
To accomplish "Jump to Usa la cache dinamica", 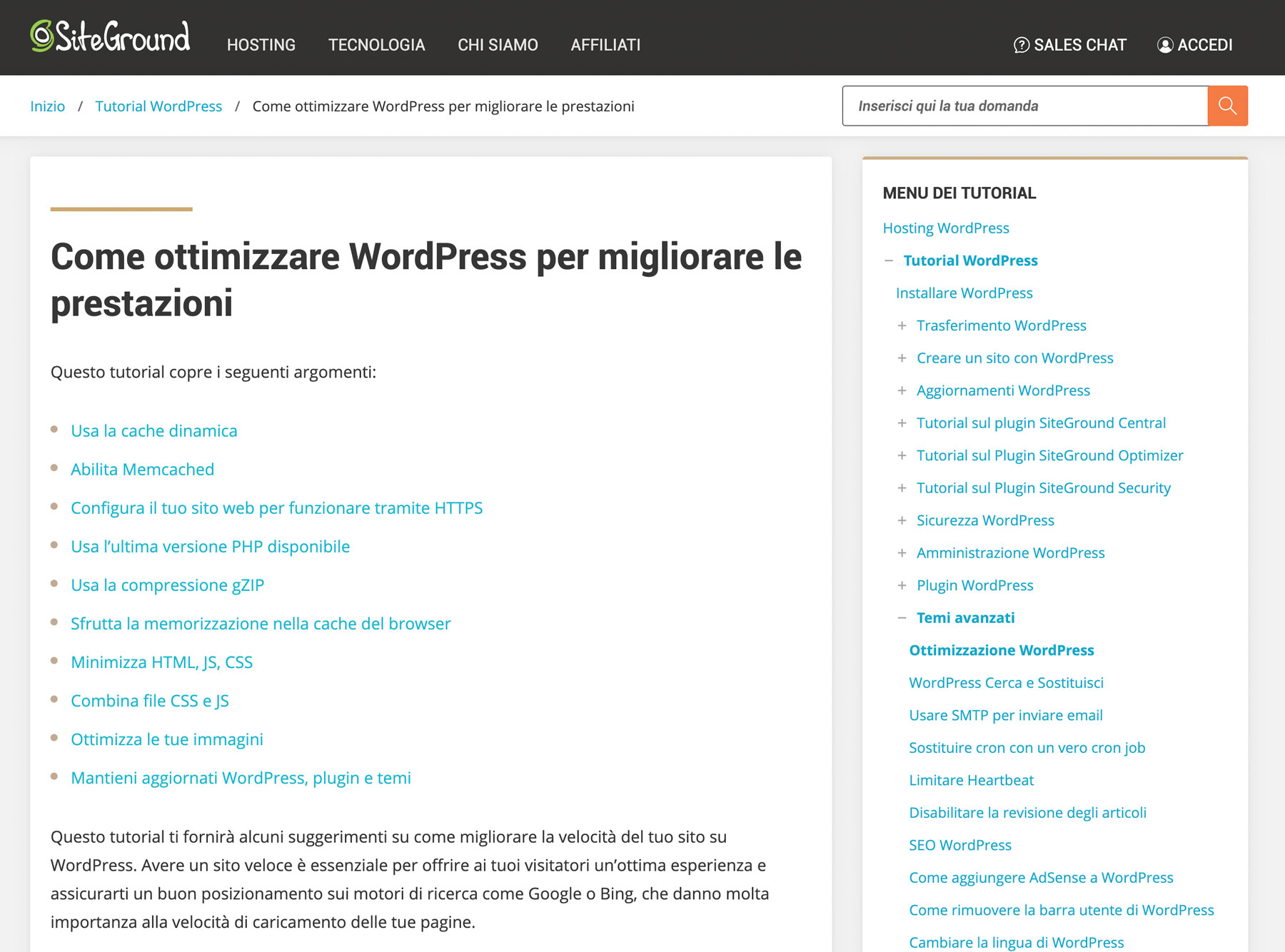I will (153, 431).
